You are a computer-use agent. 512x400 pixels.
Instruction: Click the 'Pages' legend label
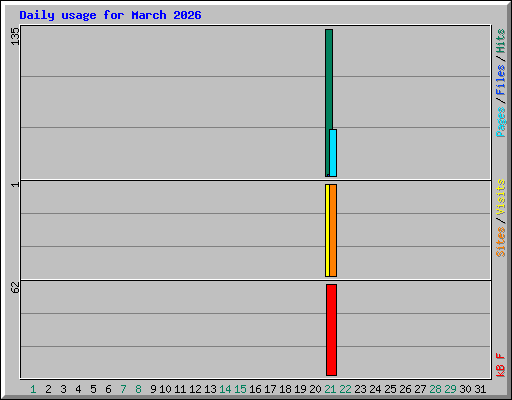[500, 122]
